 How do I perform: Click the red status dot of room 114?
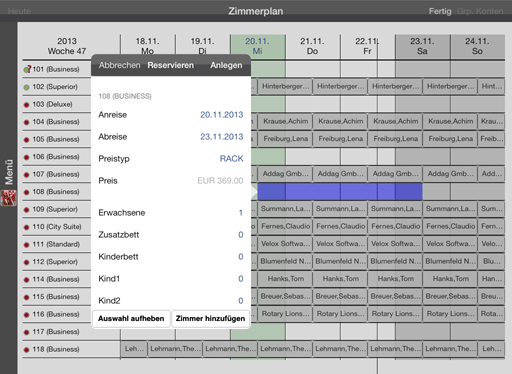point(26,280)
